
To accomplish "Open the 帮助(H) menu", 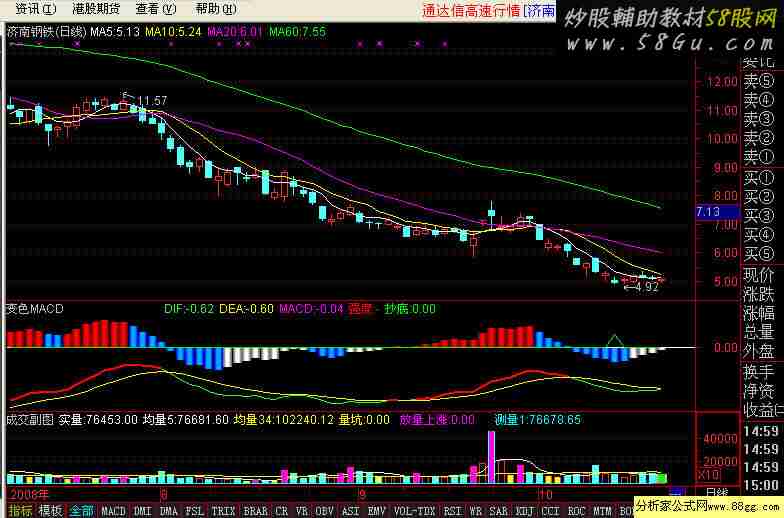I will 216,8.
